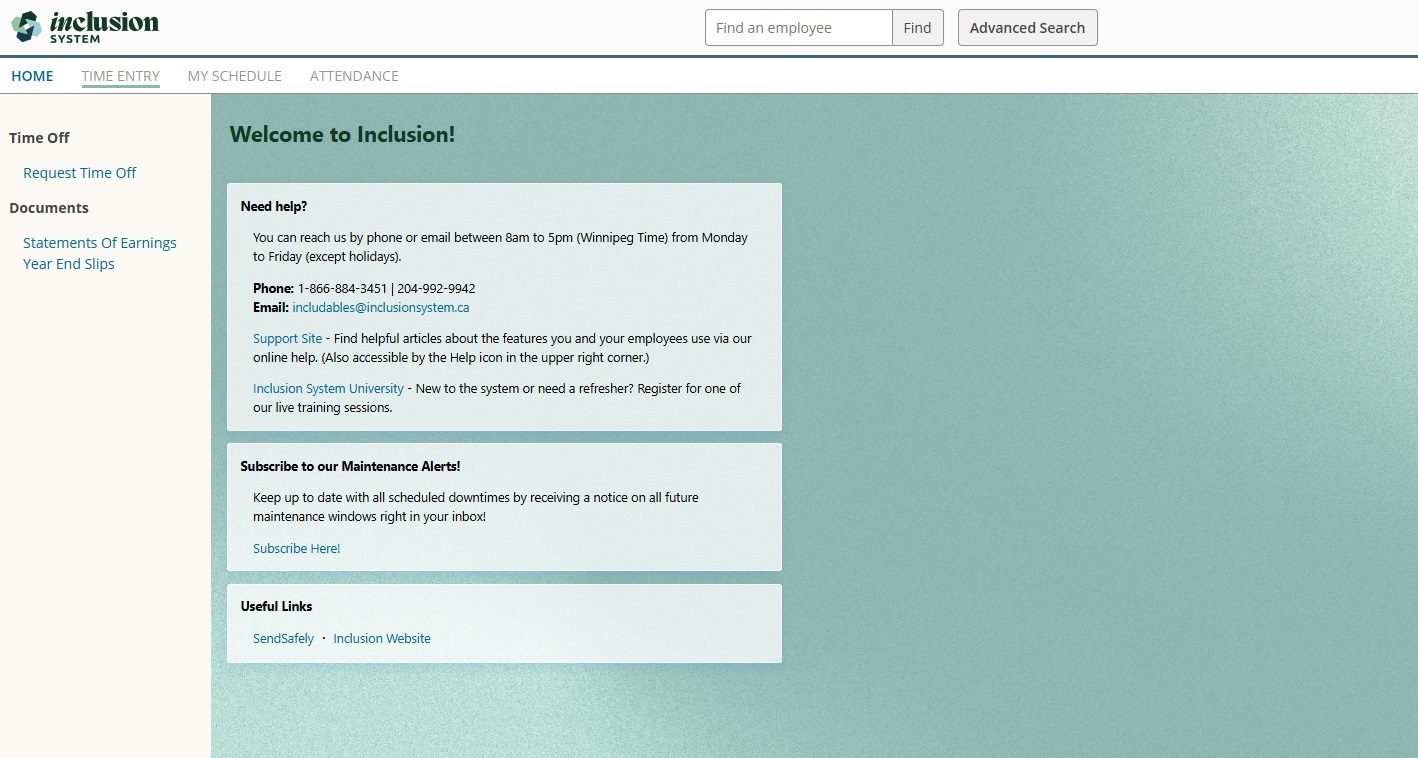1418x758 pixels.
Task: Click the Useful Links heading
Action: click(x=277, y=607)
